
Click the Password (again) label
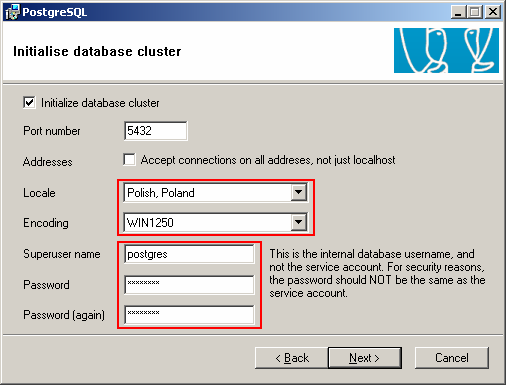[64, 315]
